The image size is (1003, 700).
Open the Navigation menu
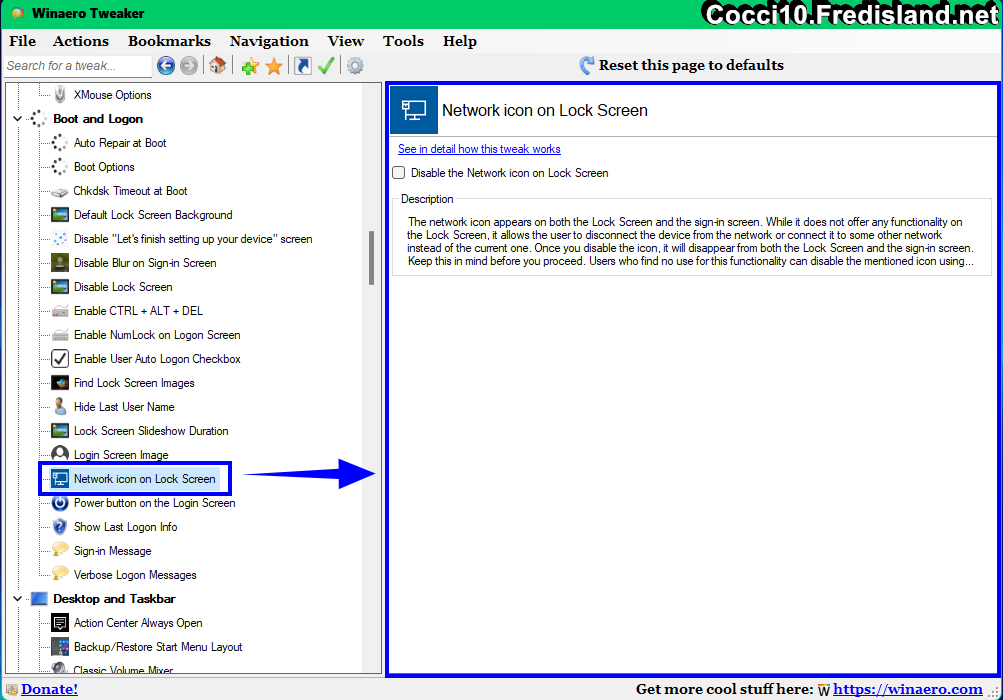coord(269,41)
